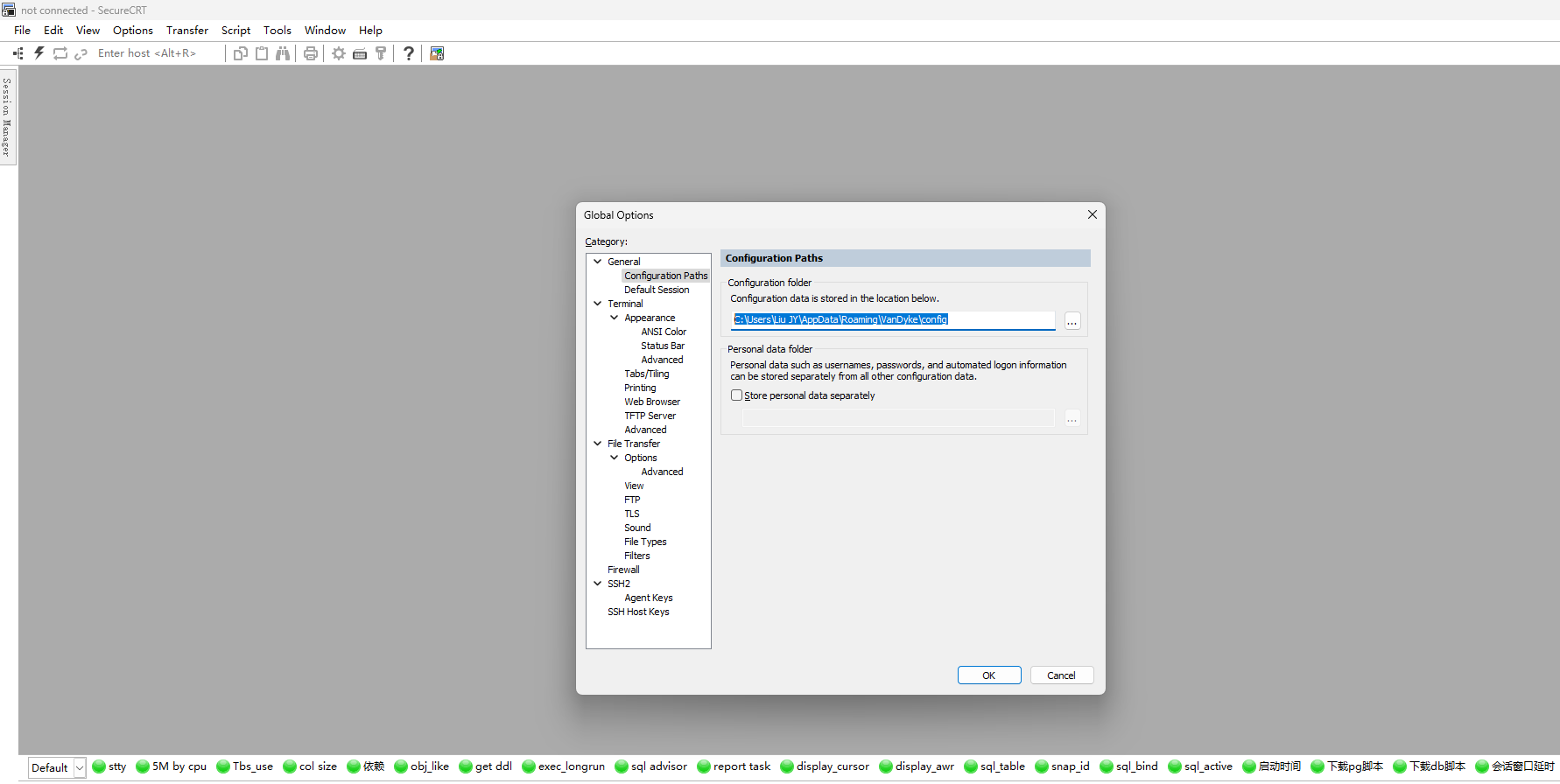Select Status Bar in category tree

663,346
